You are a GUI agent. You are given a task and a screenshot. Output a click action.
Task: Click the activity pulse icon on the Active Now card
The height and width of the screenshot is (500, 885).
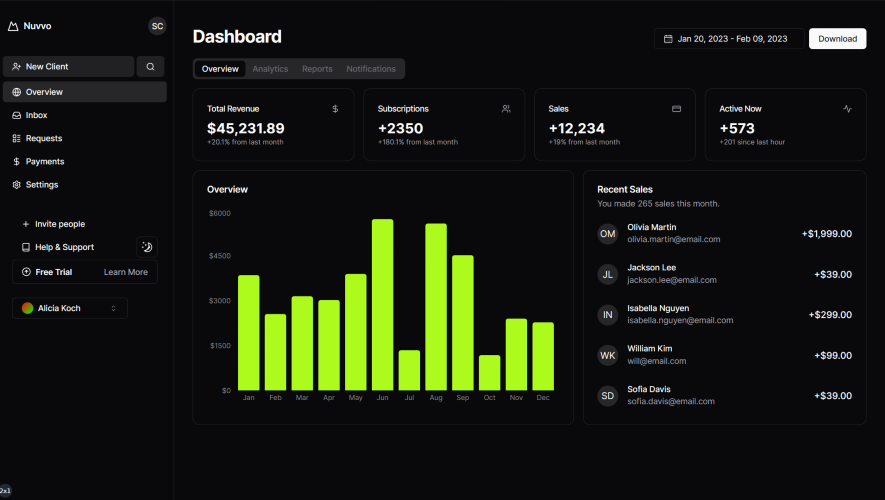coord(847,109)
